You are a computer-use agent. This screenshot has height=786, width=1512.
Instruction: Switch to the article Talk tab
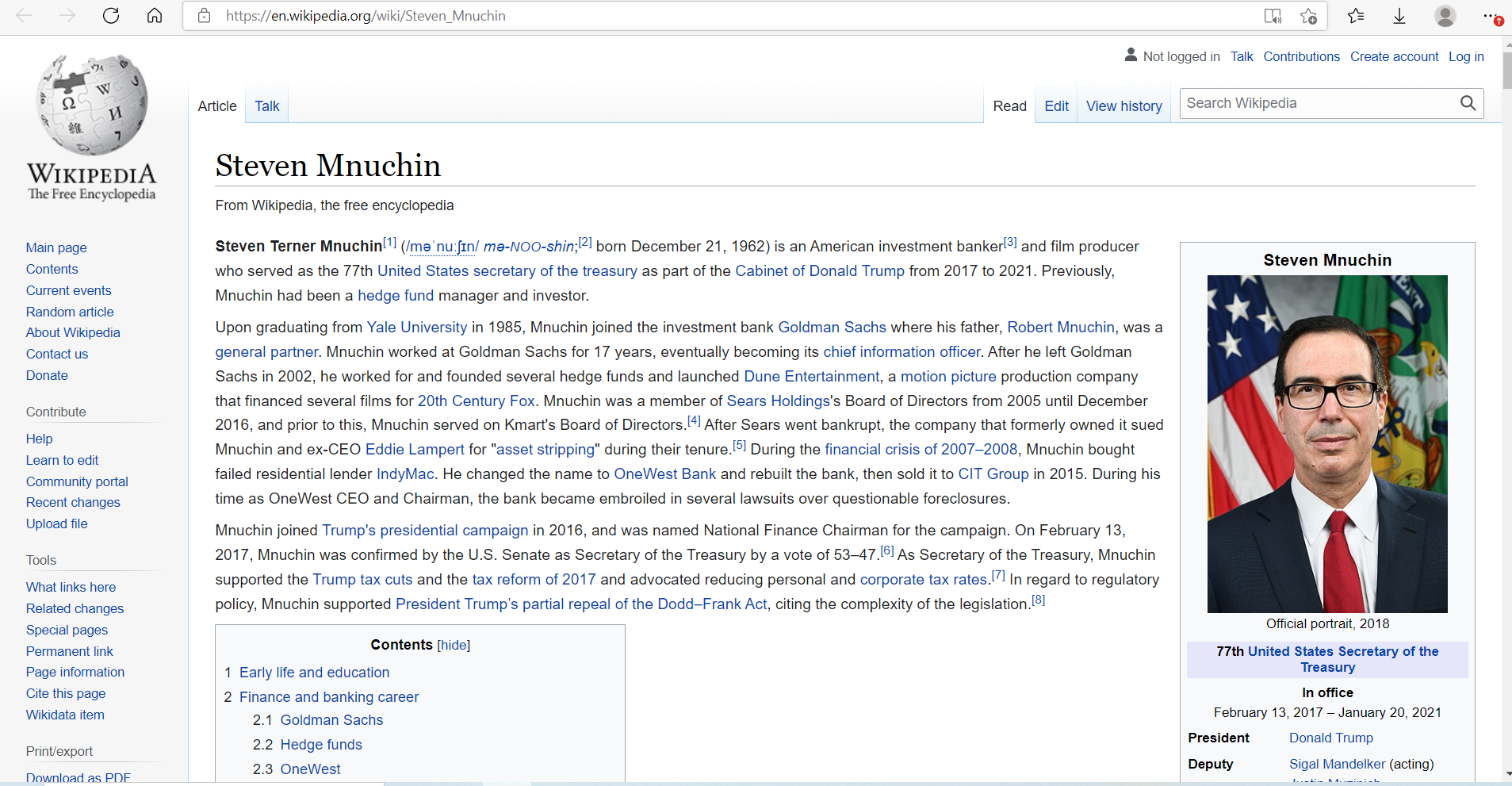point(267,106)
